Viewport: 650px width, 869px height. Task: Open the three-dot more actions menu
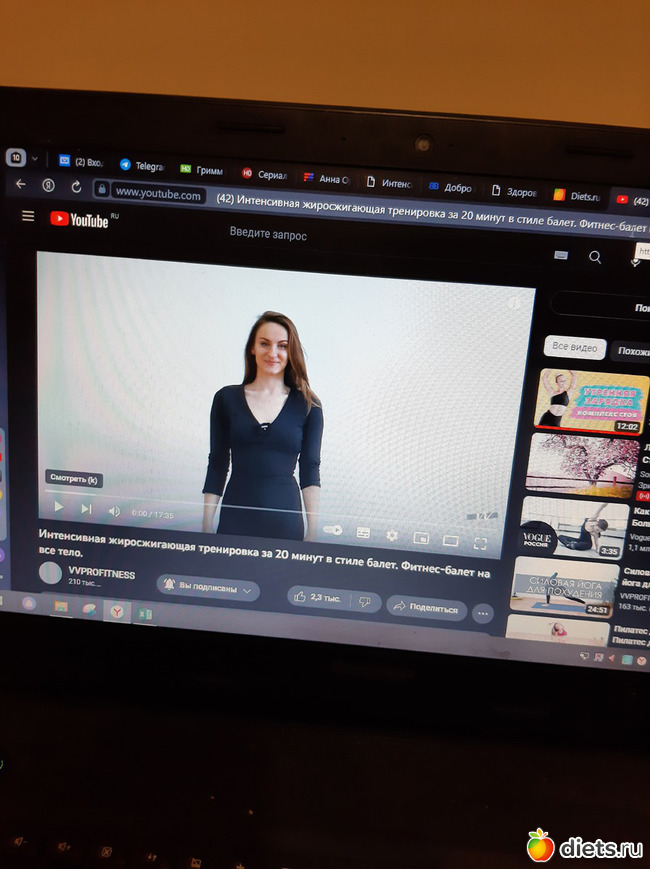click(483, 612)
